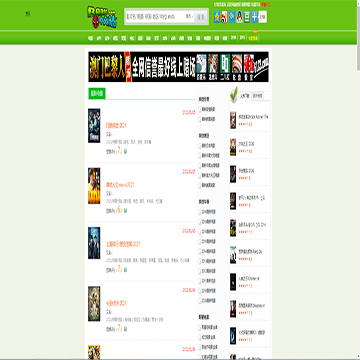The height and width of the screenshot is (360, 360).
Task: Tick the first checkbox in the filter column
Action: [200, 109]
